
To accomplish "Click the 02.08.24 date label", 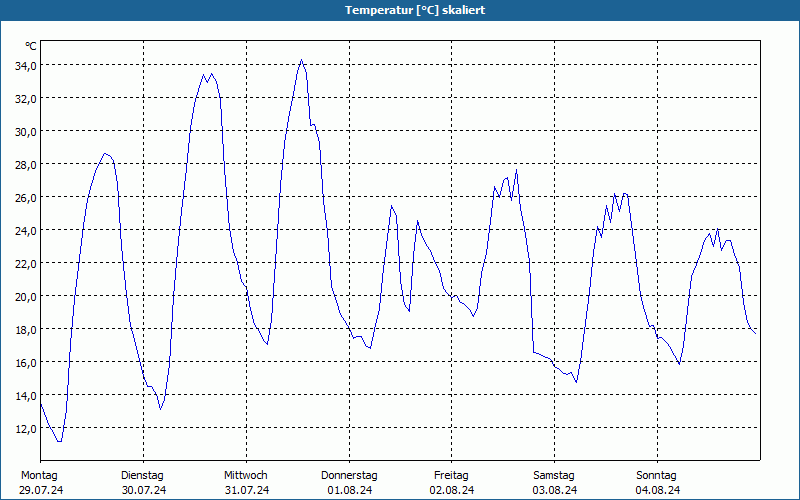I will point(452,490).
